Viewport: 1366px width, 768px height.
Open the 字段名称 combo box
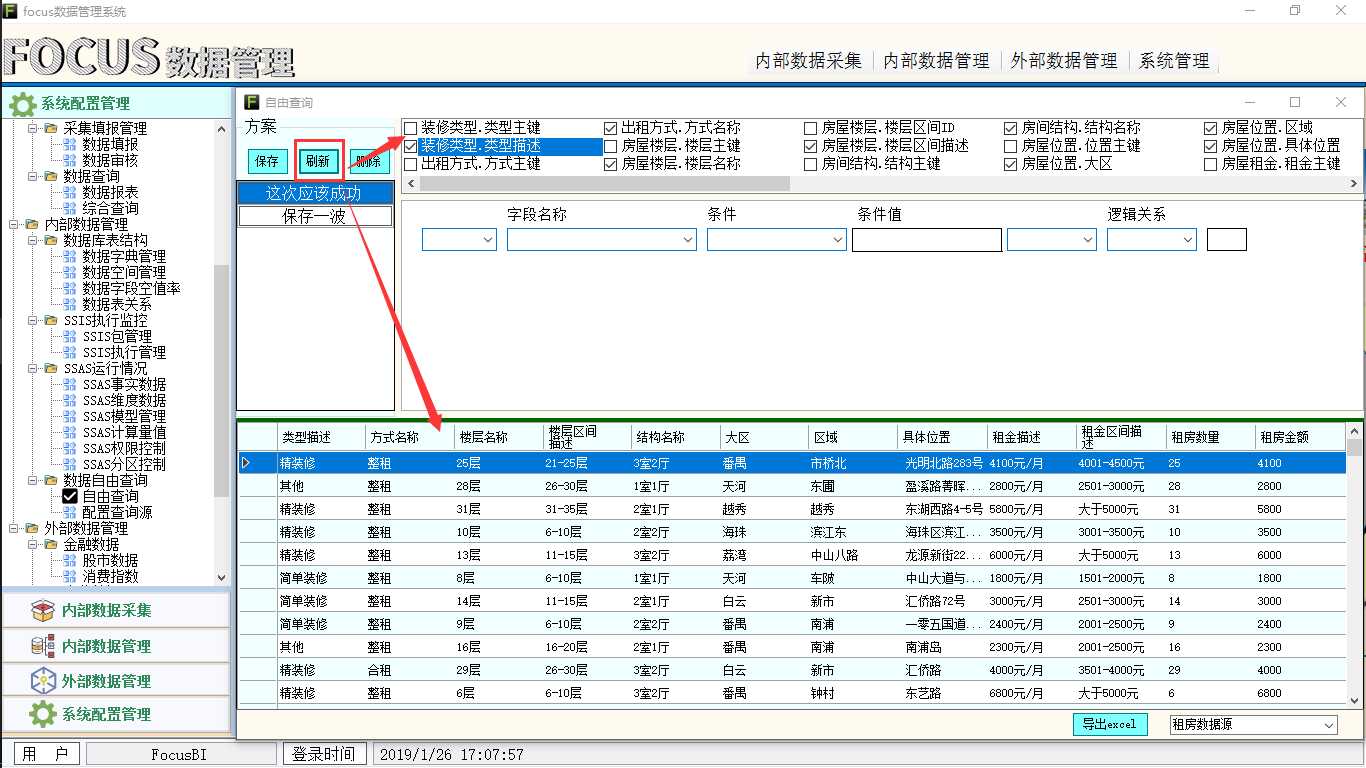click(x=602, y=240)
